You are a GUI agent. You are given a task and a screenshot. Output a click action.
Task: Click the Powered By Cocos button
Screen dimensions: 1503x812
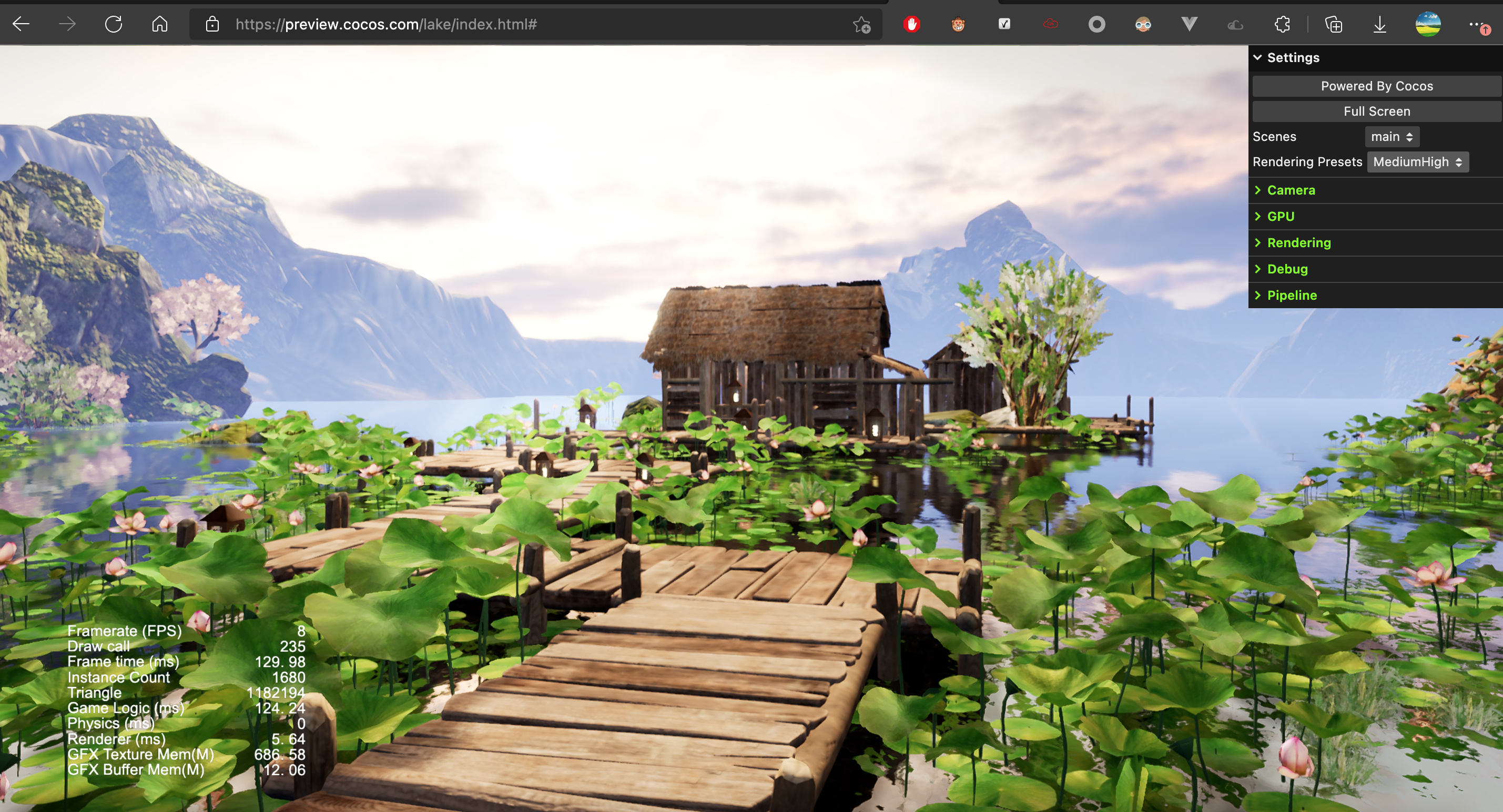click(x=1376, y=86)
